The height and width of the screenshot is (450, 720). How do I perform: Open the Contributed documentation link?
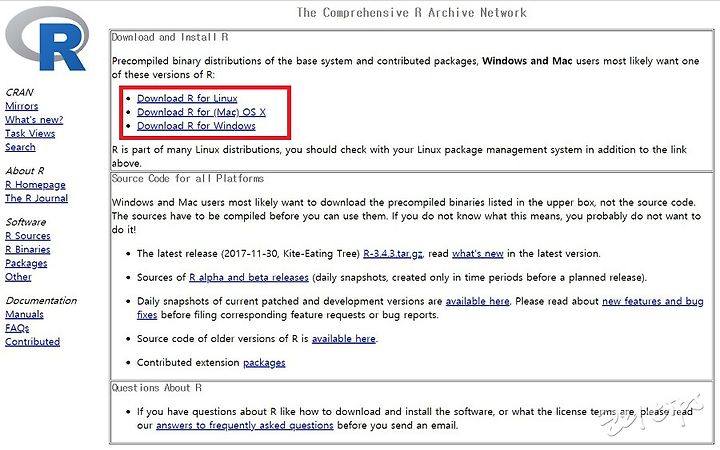coord(33,342)
